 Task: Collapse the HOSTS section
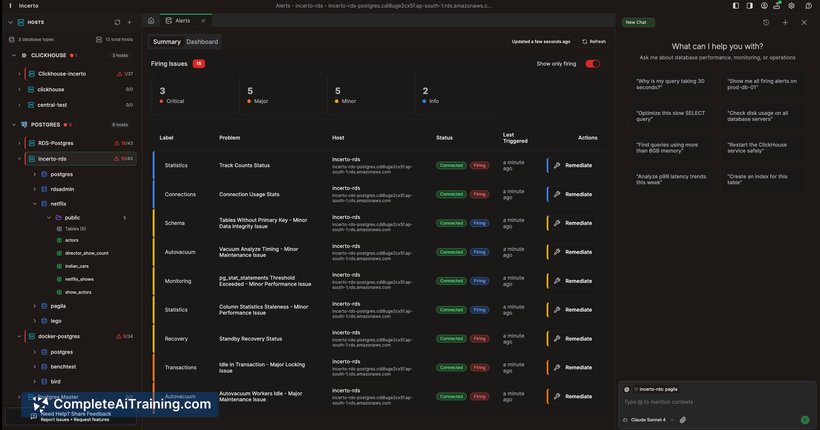10,22
